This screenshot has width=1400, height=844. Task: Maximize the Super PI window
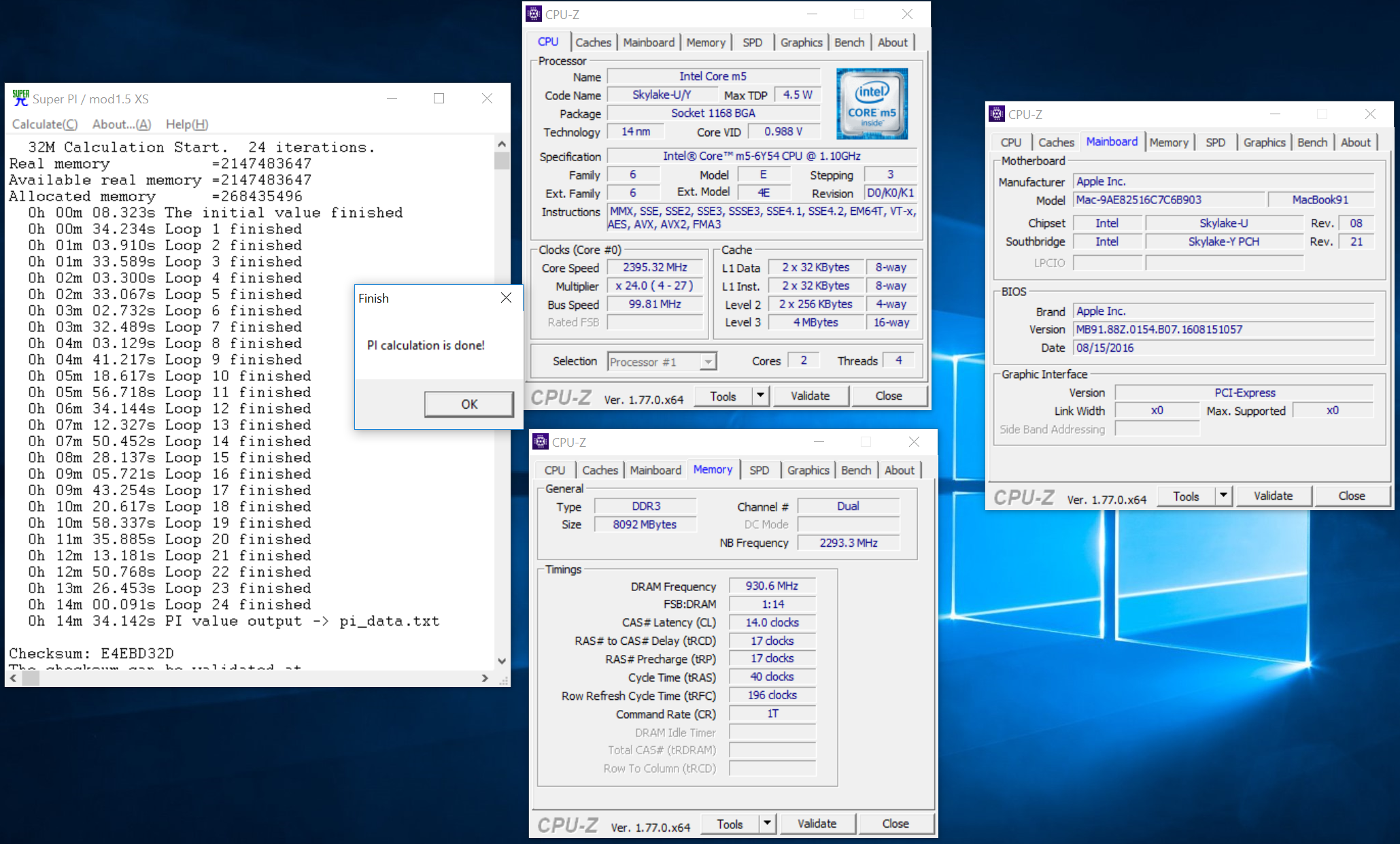coord(439,99)
